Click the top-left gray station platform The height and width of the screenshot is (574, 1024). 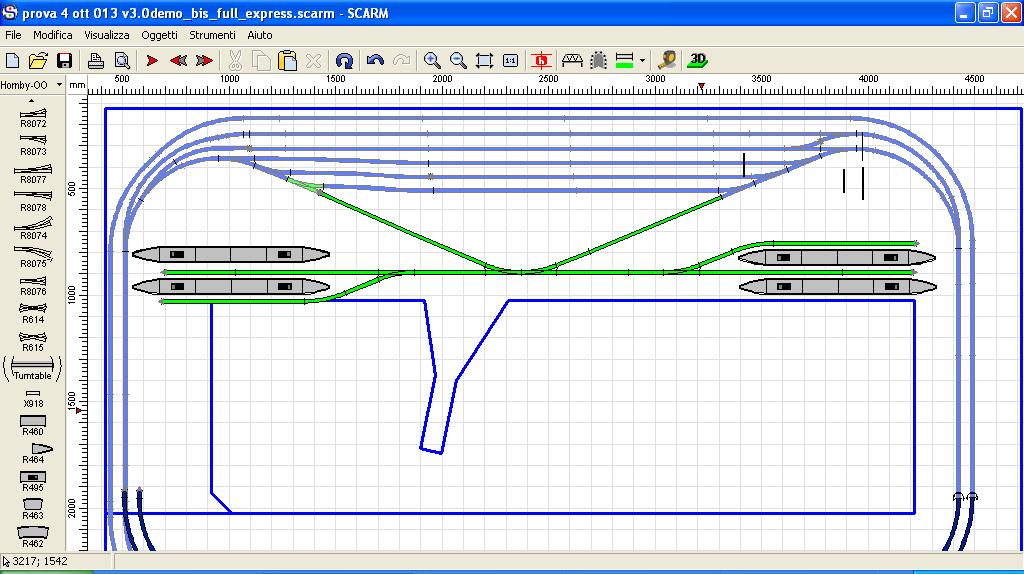tap(231, 254)
